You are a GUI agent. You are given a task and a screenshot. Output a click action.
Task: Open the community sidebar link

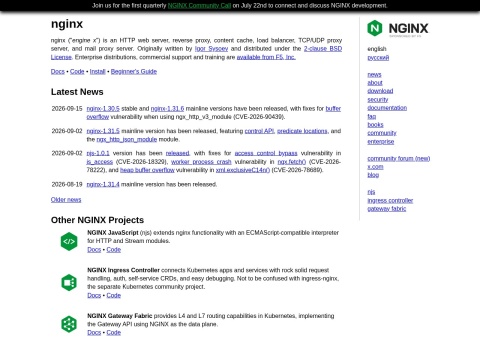(382, 133)
